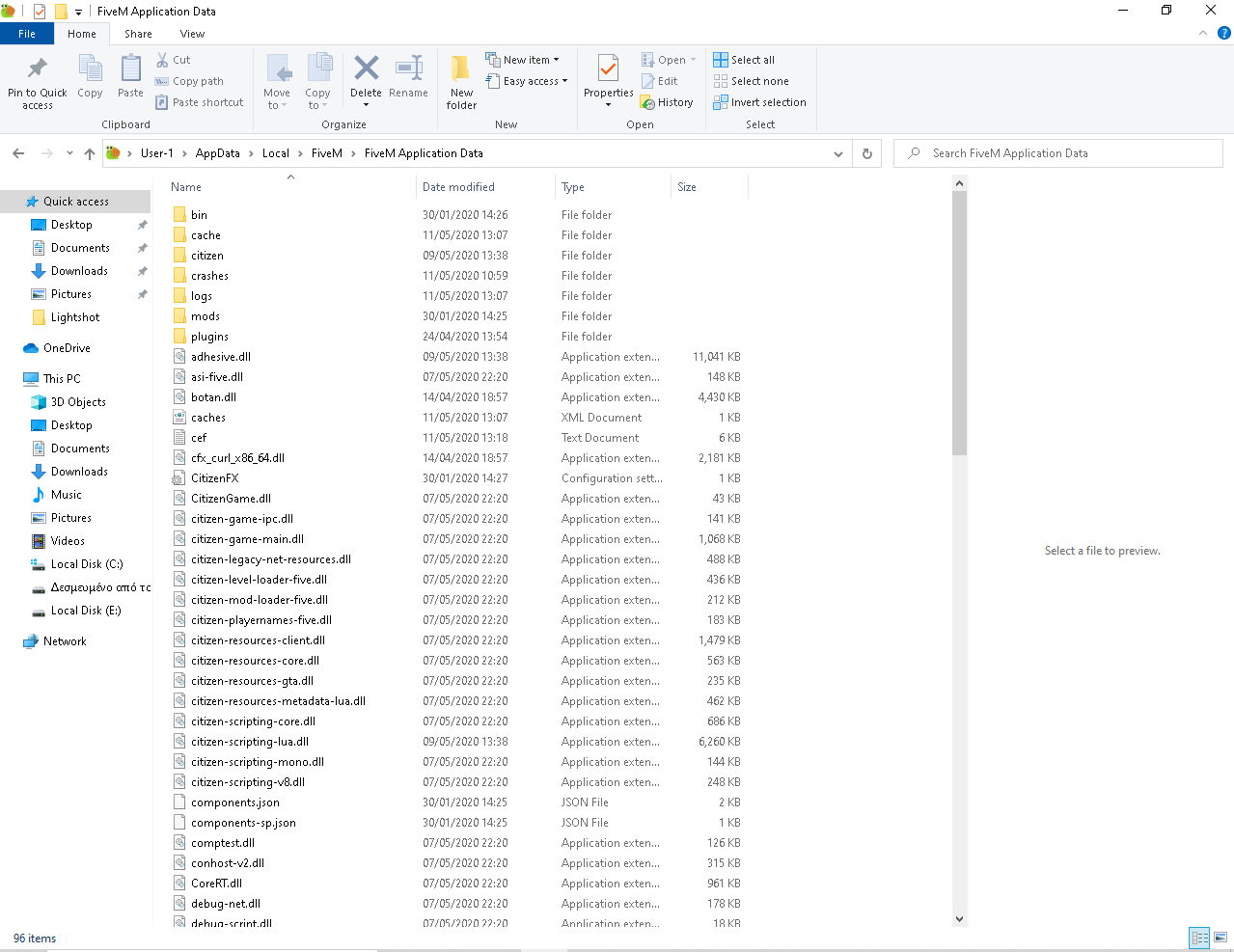
Task: Open the Copy to command
Action: tap(317, 82)
